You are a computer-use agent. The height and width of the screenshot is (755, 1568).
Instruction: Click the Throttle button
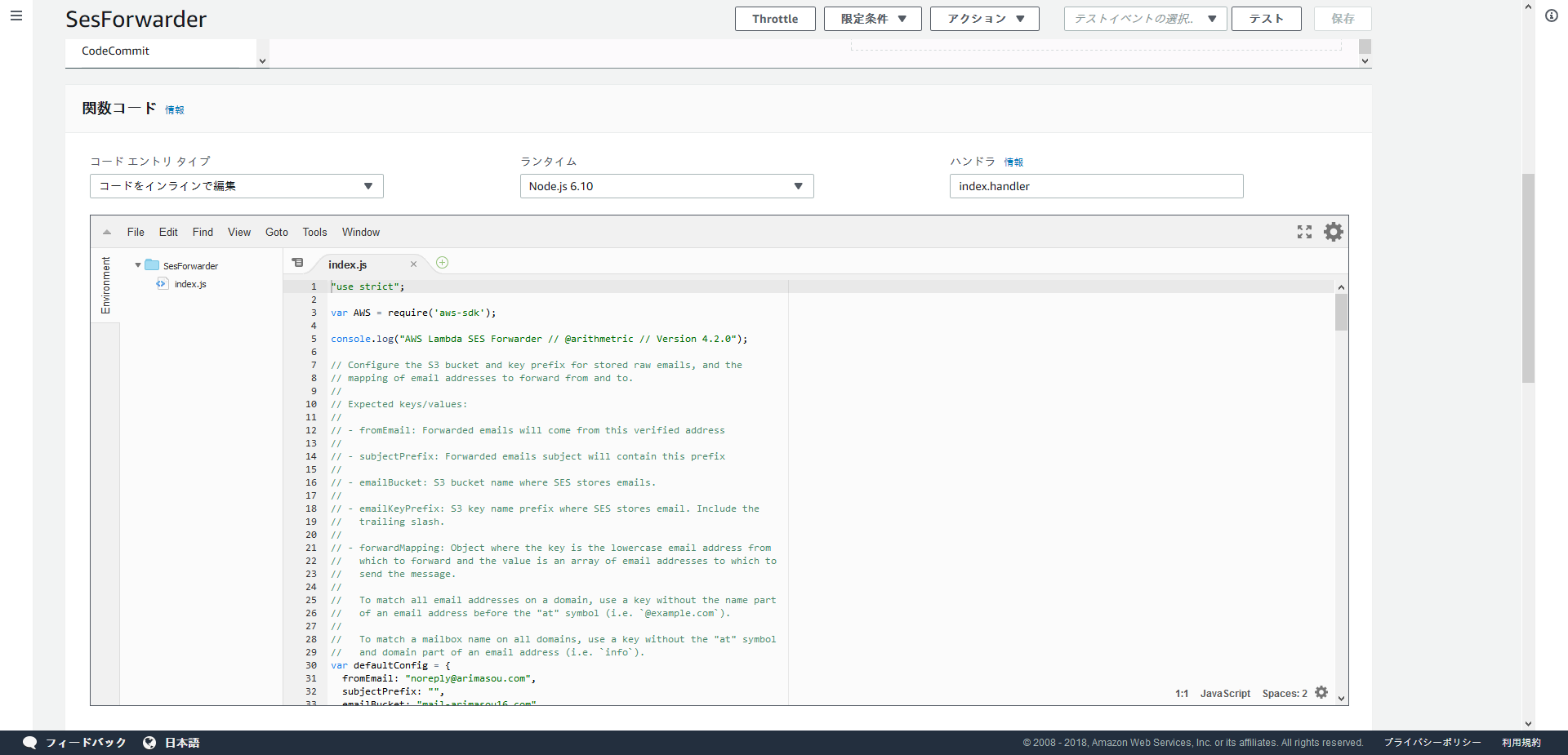pyautogui.click(x=775, y=19)
